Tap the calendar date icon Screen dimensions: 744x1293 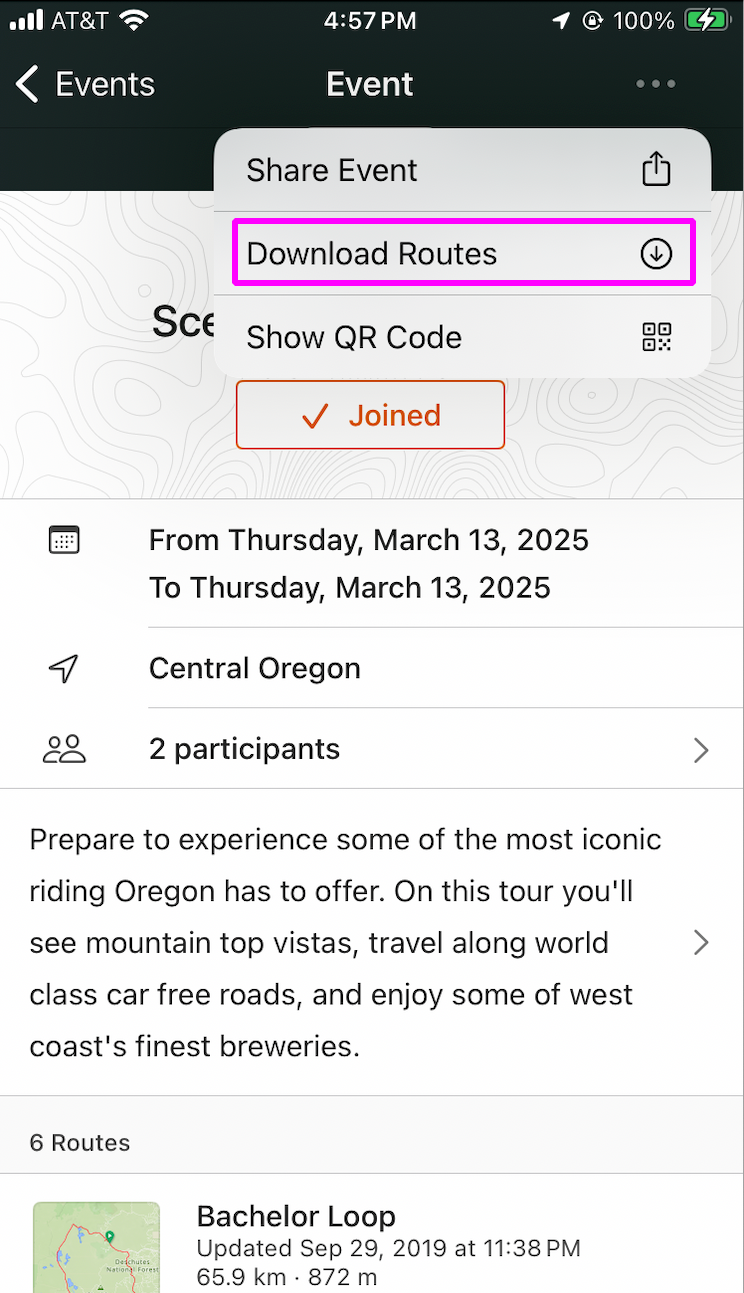(x=64, y=540)
